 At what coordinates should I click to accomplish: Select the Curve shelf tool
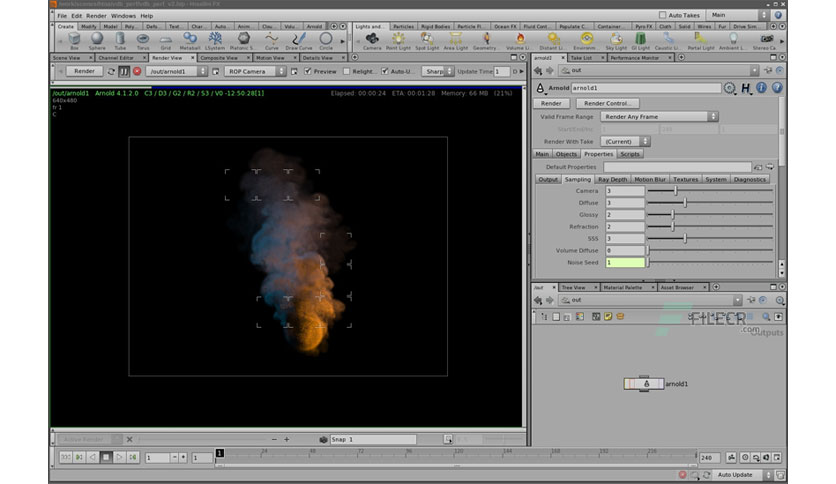[x=272, y=41]
